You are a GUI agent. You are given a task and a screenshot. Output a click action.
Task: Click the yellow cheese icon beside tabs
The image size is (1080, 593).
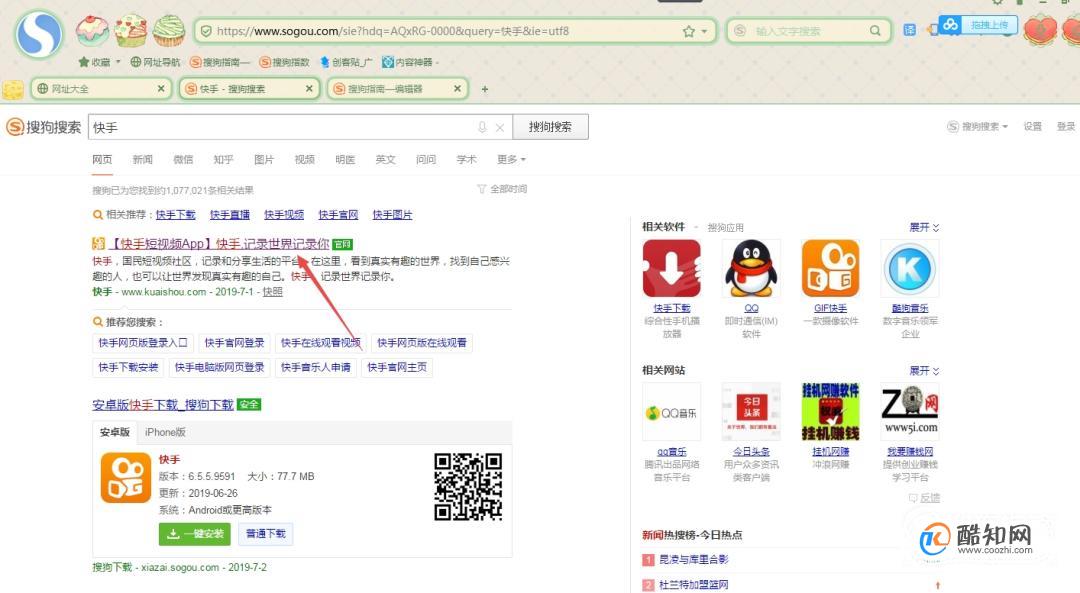point(13,90)
